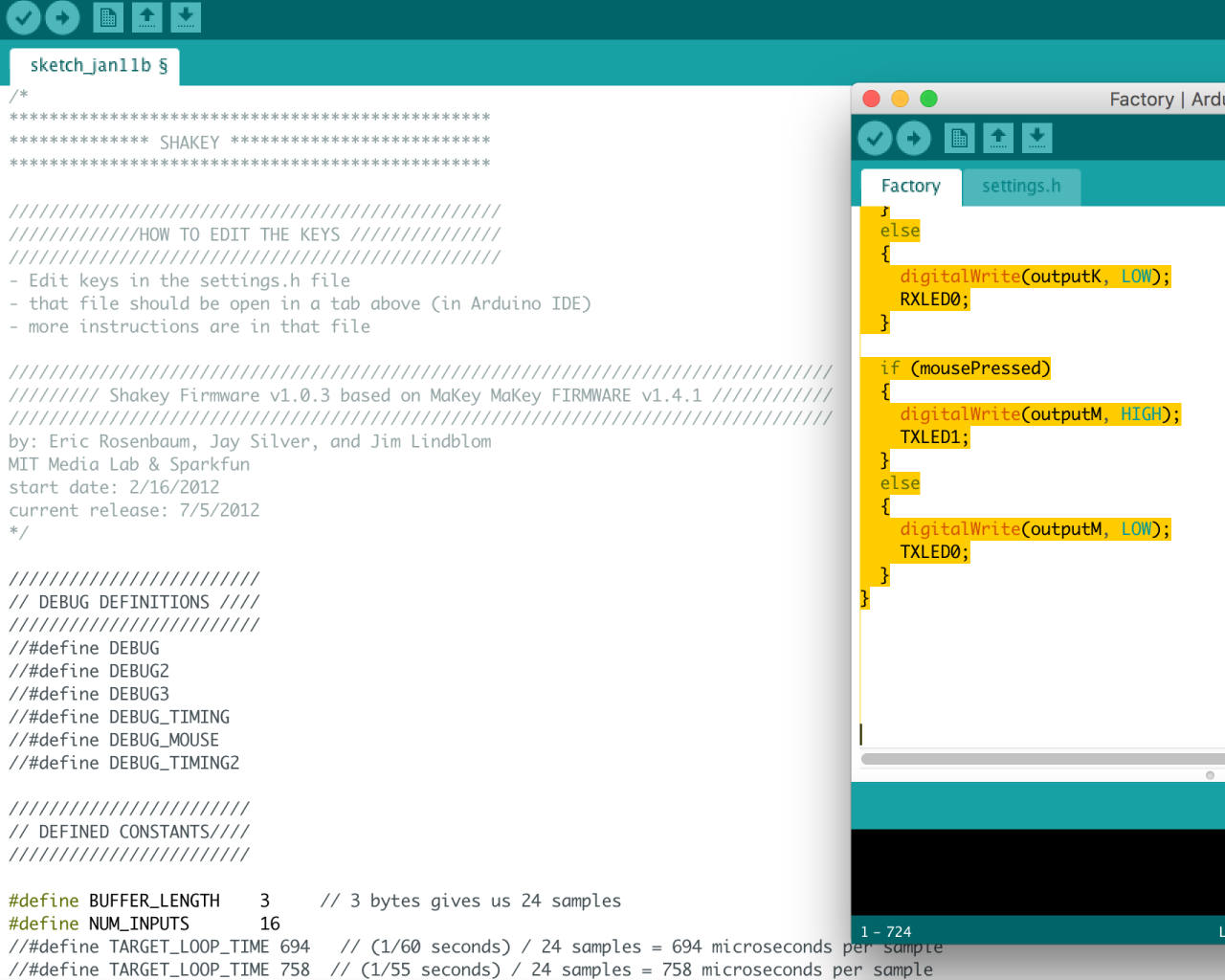This screenshot has height=980, width=1225.
Task: Select the sketch_jan11b § tab
Action: tap(95, 66)
